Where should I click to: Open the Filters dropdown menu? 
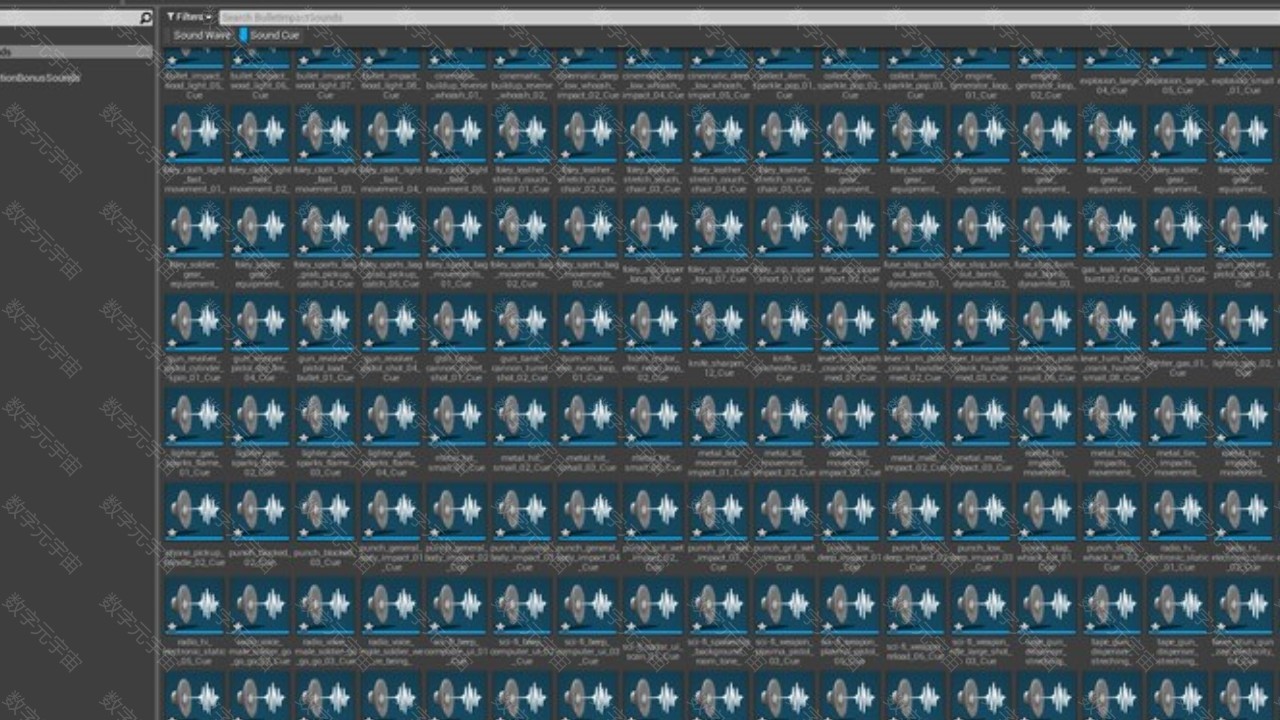[188, 17]
